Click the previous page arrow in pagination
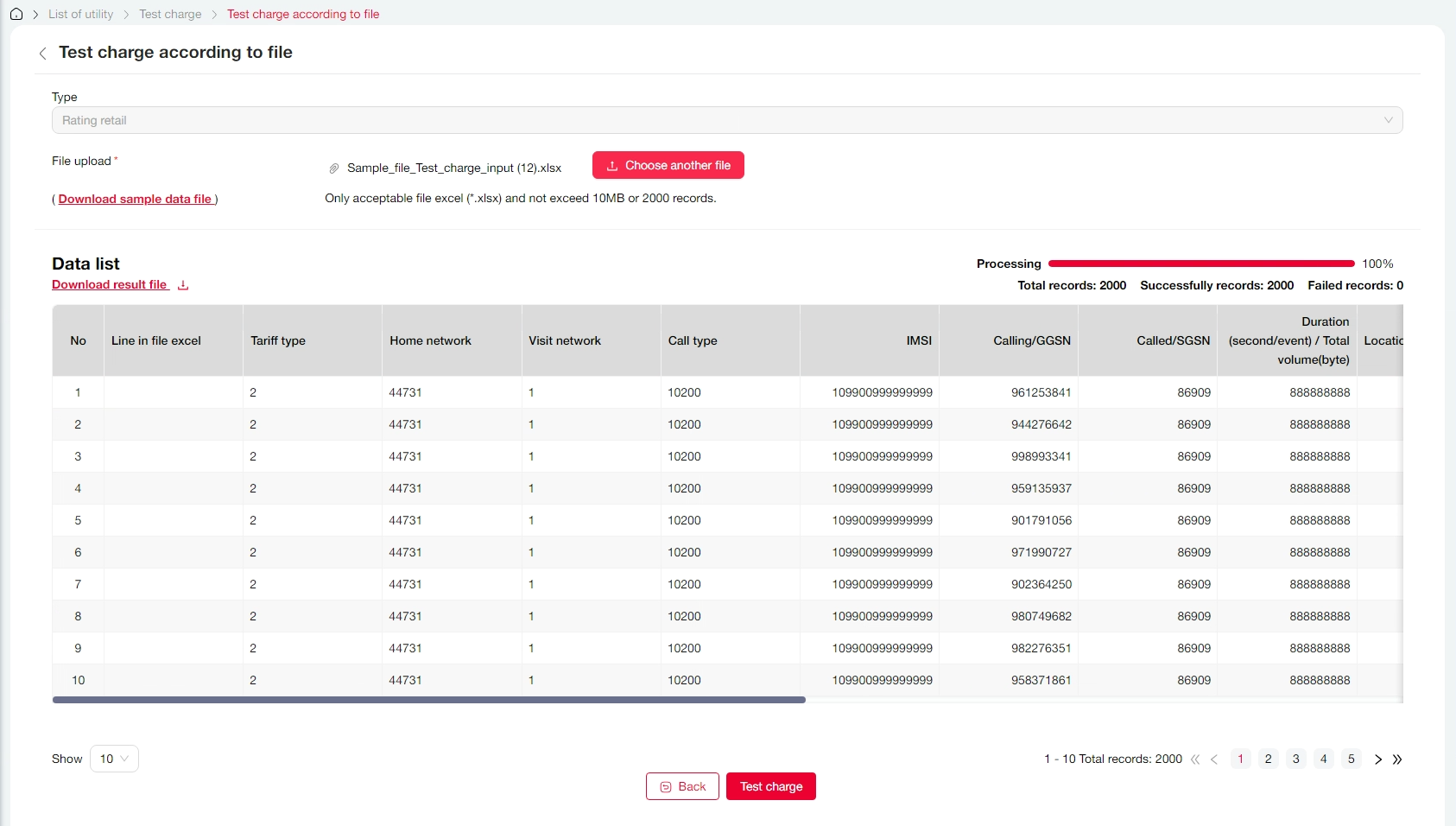 pos(1214,759)
